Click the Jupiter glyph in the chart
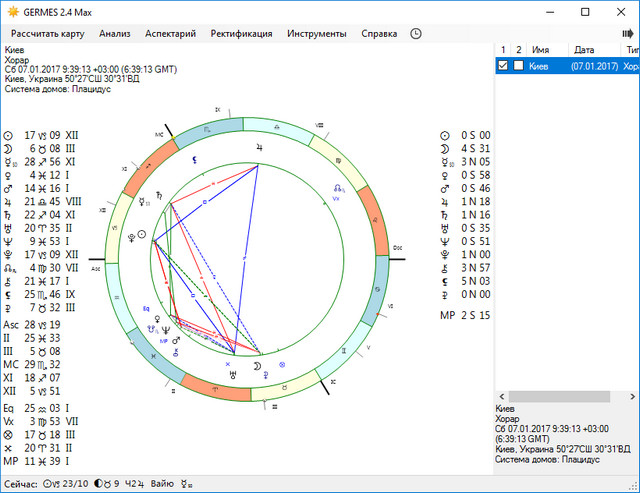 (x=260, y=147)
